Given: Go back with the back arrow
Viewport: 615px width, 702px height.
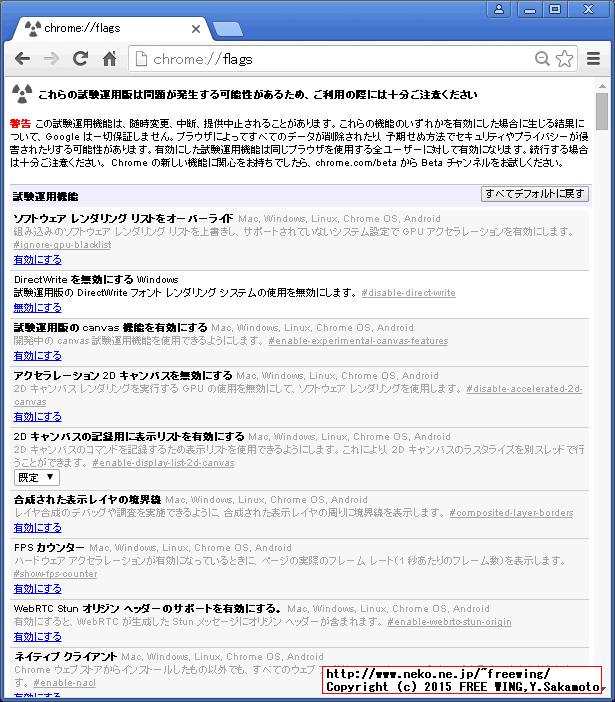Looking at the screenshot, I should pos(22,59).
